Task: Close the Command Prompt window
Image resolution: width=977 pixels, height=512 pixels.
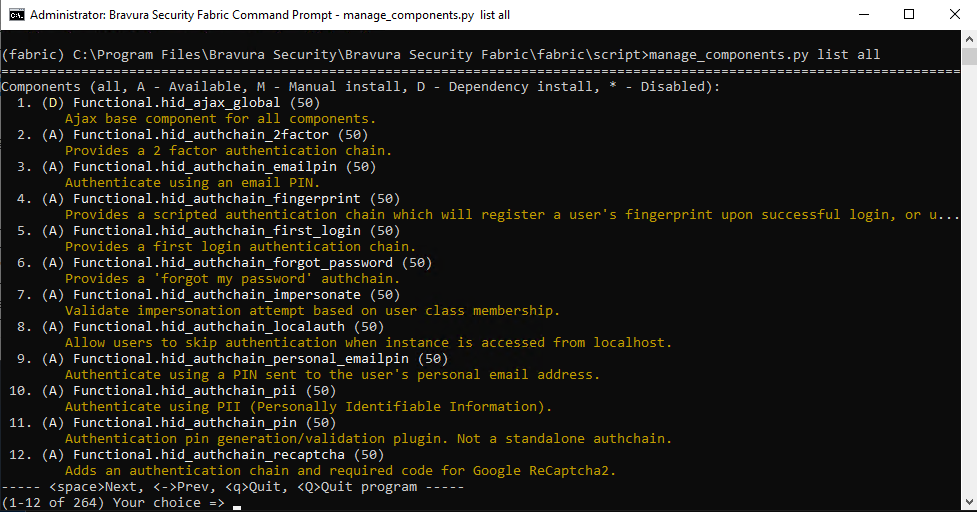Action: (954, 15)
